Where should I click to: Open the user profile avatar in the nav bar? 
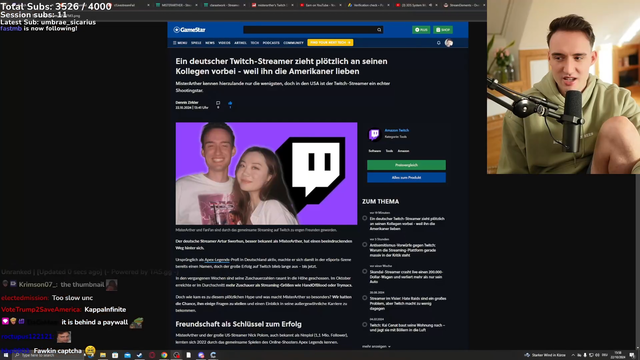449,43
